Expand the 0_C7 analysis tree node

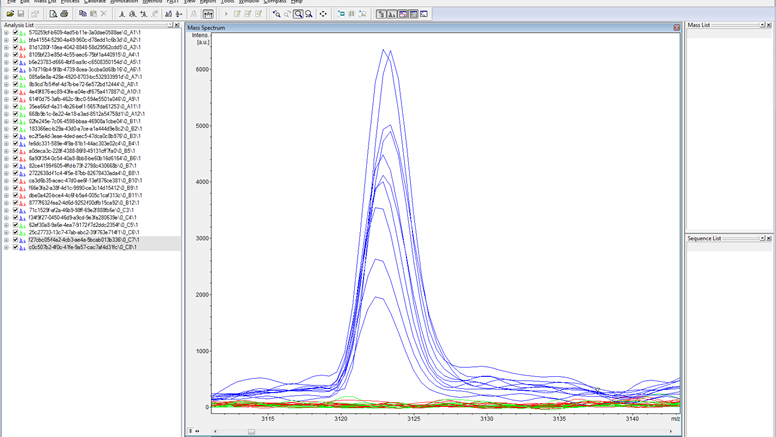6,240
